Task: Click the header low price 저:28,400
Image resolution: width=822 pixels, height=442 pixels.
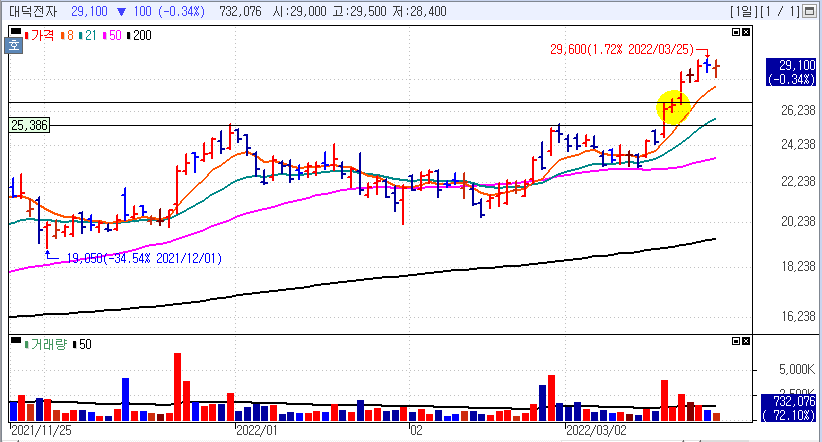Action: pos(419,11)
